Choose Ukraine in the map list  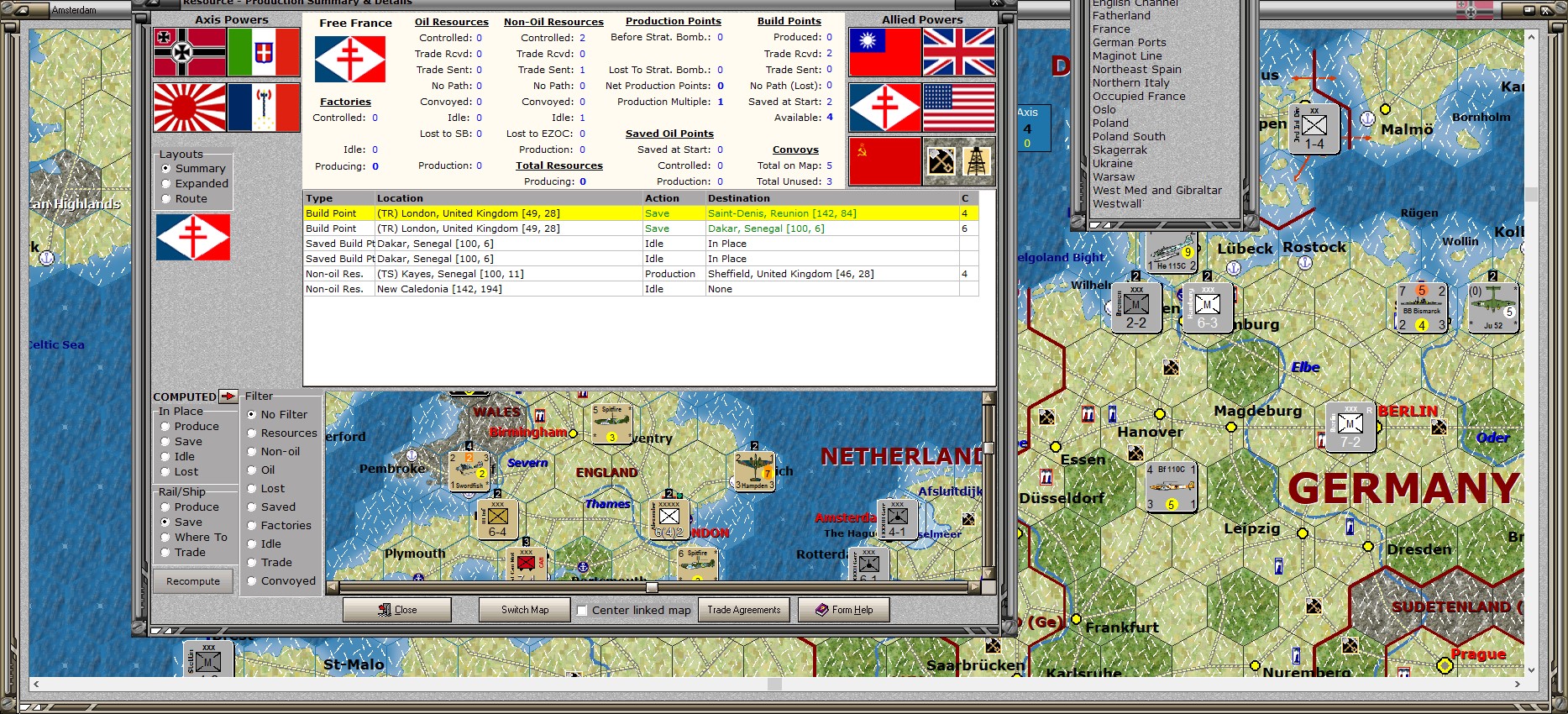pos(1112,164)
